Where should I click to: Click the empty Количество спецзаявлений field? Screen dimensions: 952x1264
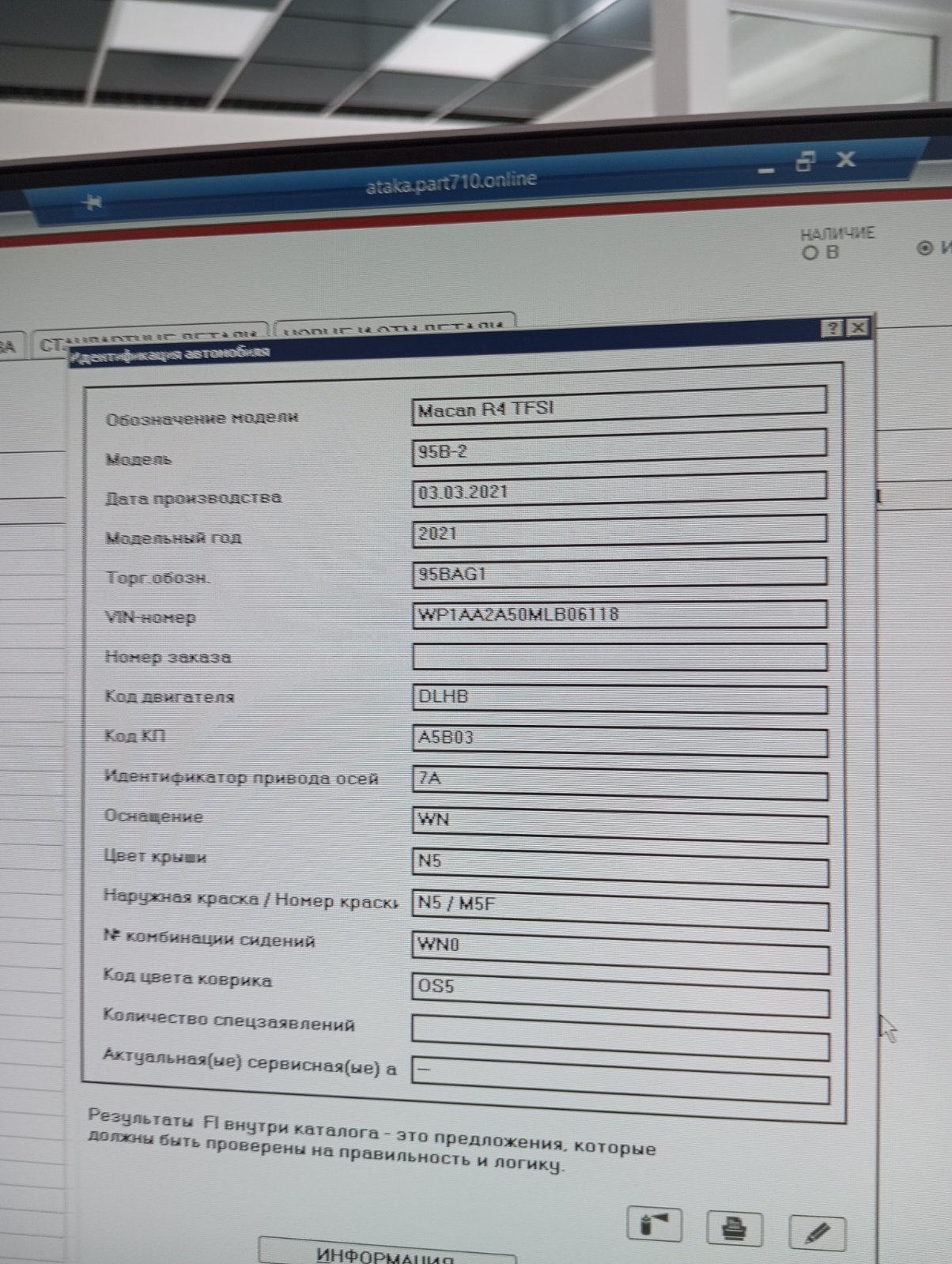click(621, 1036)
